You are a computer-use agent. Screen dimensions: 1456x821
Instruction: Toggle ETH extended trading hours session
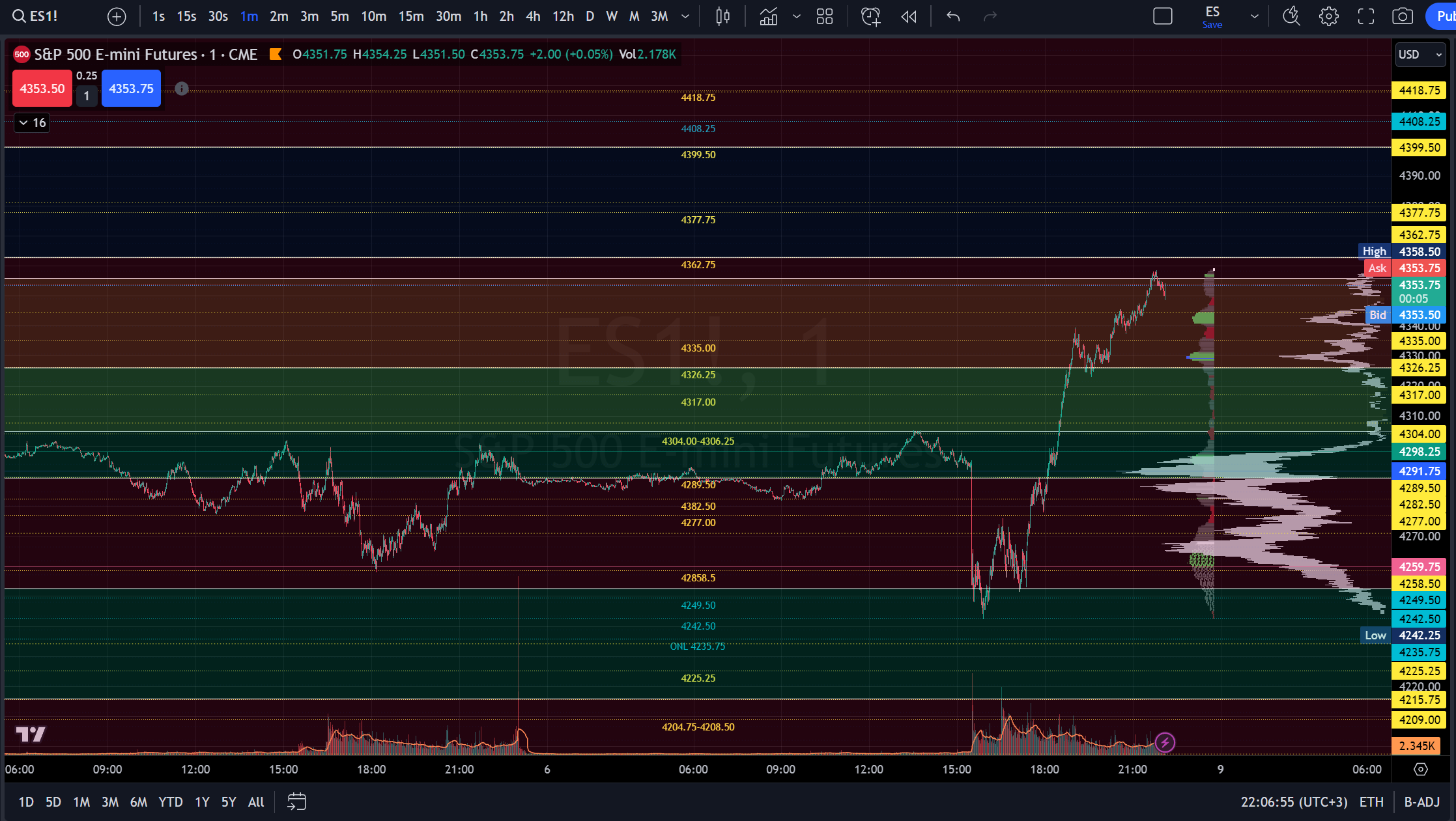[x=1371, y=802]
